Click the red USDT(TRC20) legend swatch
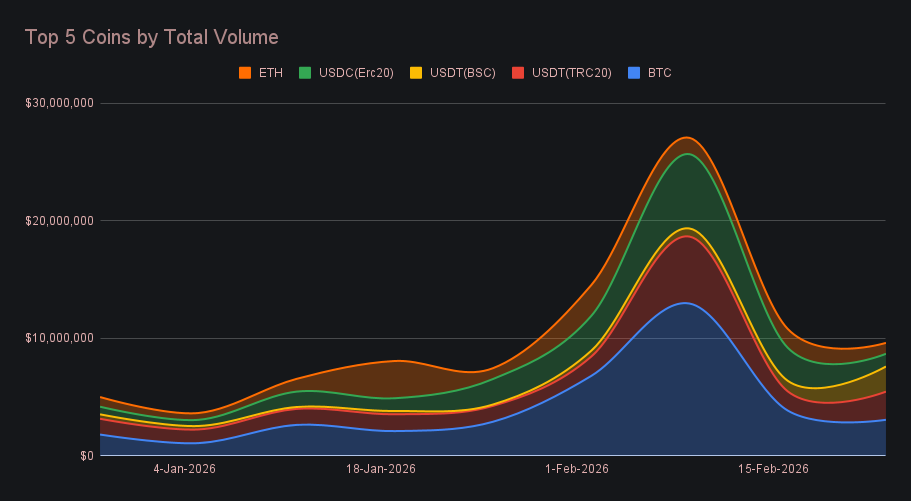The width and height of the screenshot is (911, 501). [x=518, y=73]
